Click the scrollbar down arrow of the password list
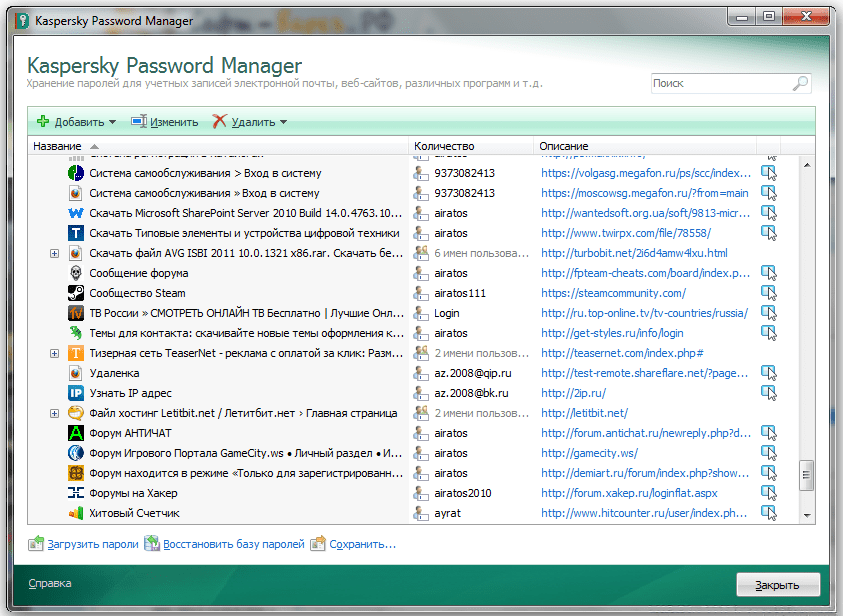Screen dimensions: 843x616 point(807,515)
